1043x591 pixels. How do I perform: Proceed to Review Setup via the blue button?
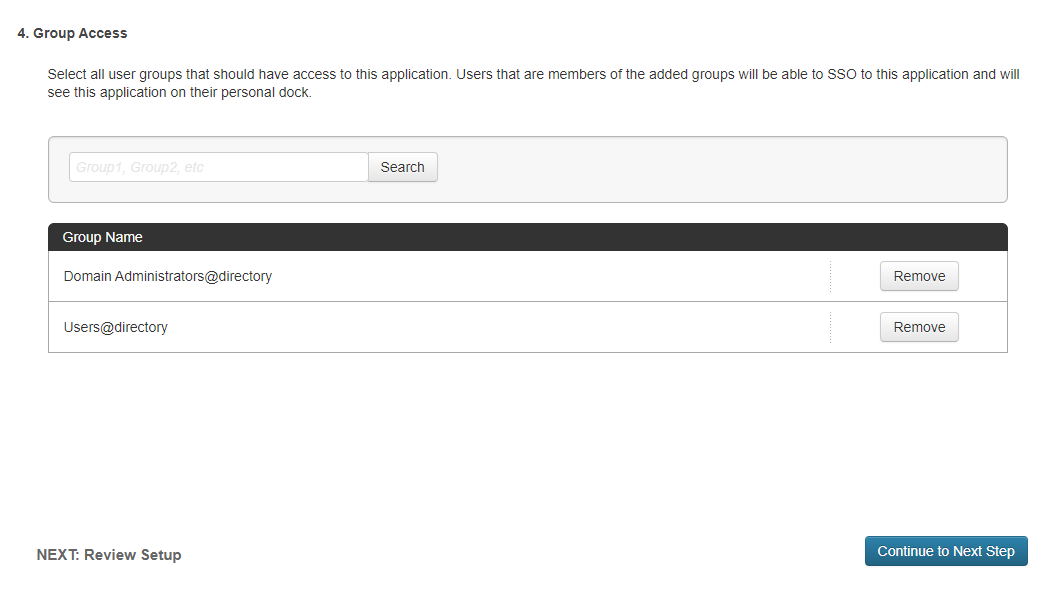click(x=945, y=550)
